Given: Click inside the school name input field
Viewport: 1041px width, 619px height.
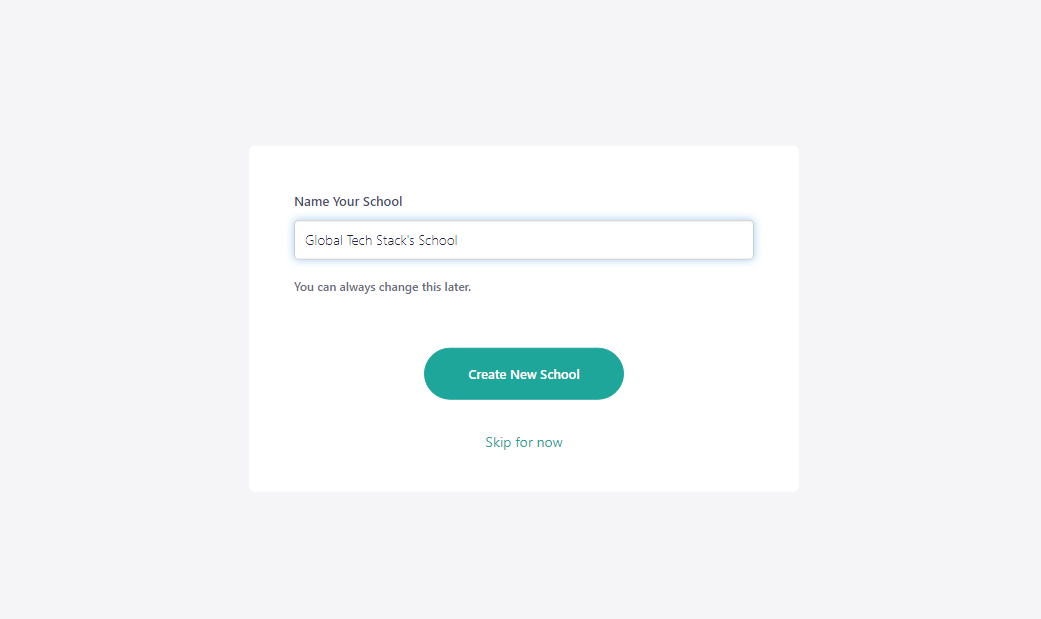Looking at the screenshot, I should click(x=524, y=240).
